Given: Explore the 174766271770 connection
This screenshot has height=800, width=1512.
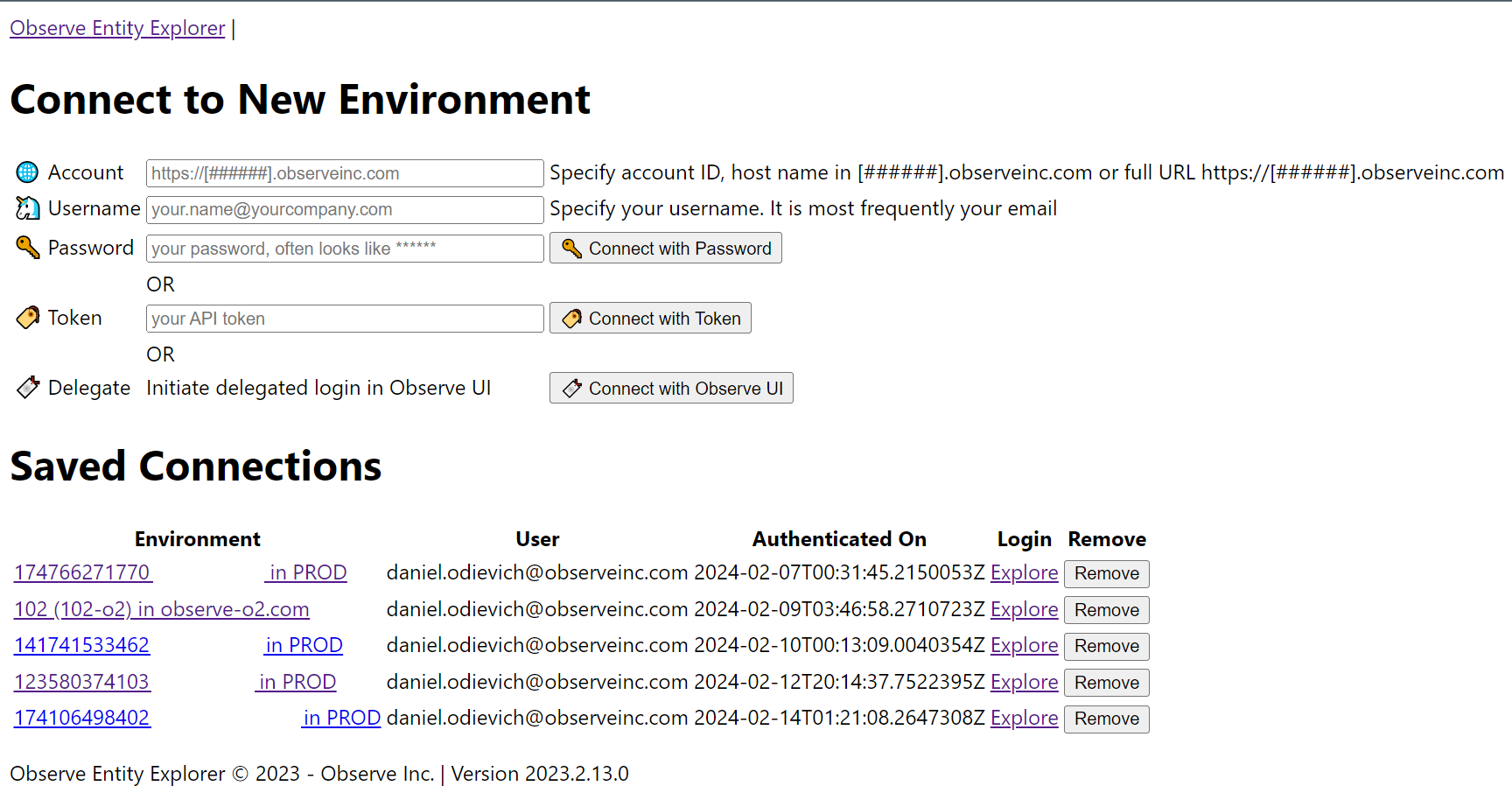Looking at the screenshot, I should [x=1024, y=572].
